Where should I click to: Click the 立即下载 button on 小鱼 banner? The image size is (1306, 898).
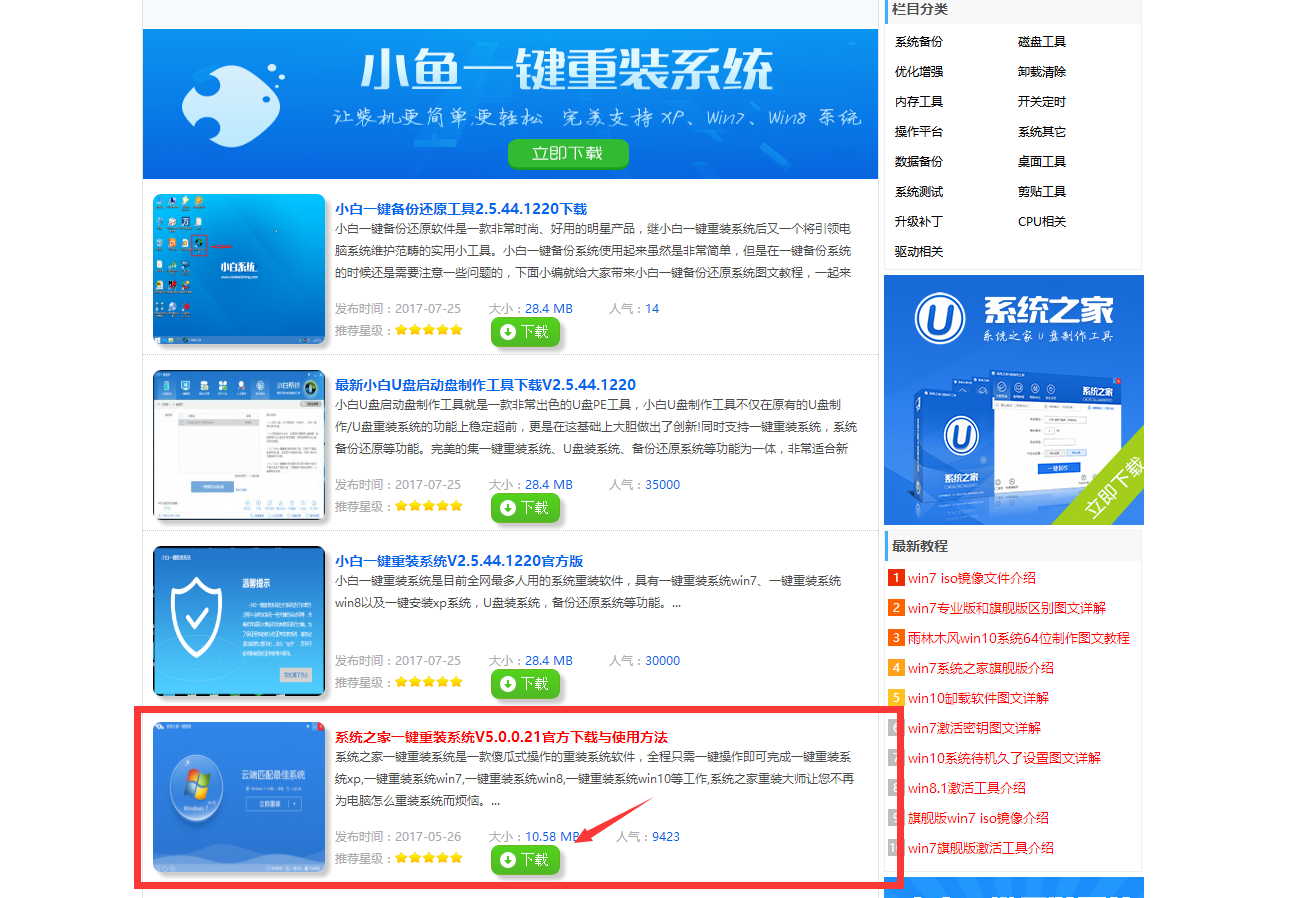(x=567, y=153)
